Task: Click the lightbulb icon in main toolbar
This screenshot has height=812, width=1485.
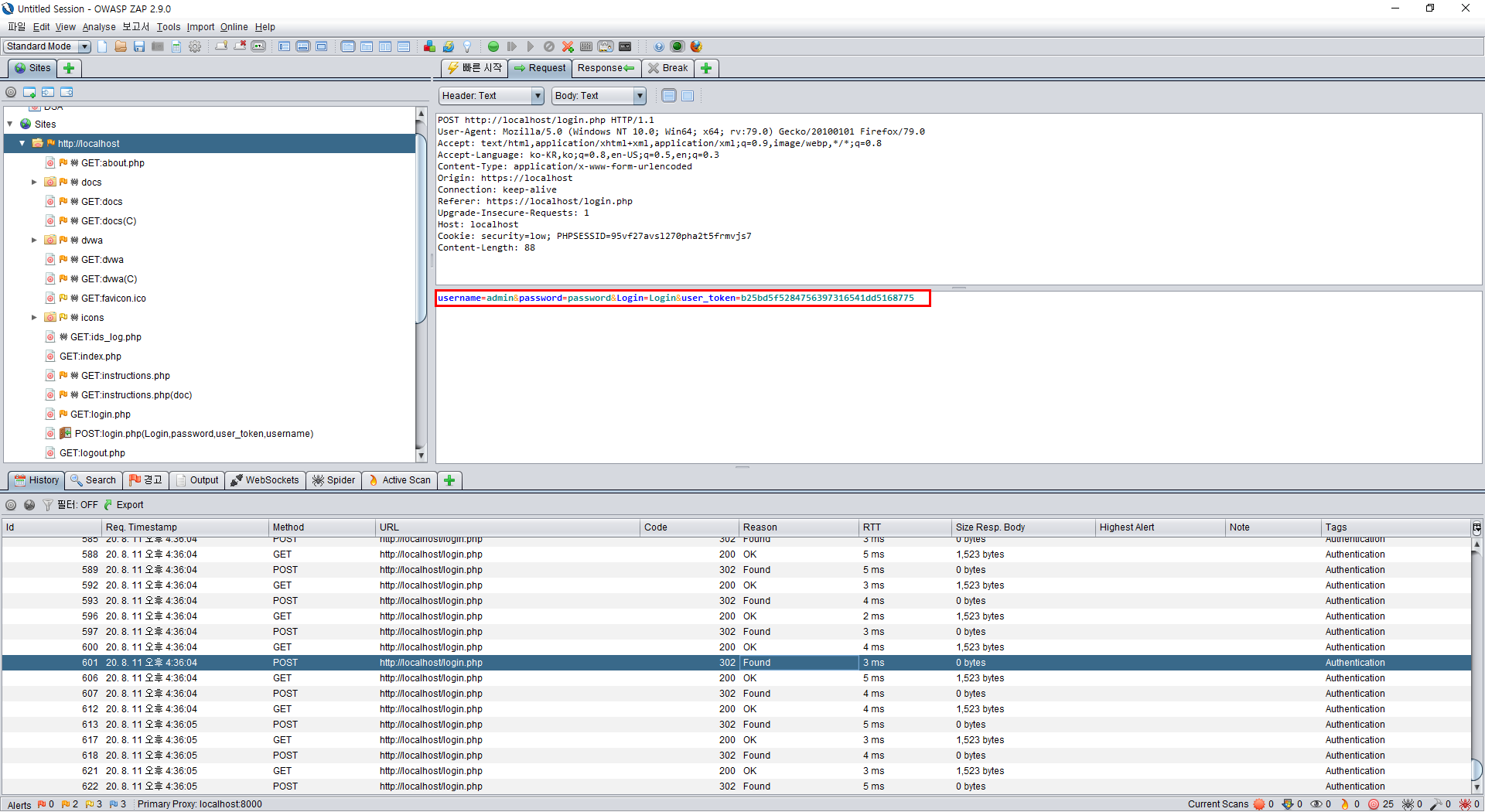Action: click(466, 46)
